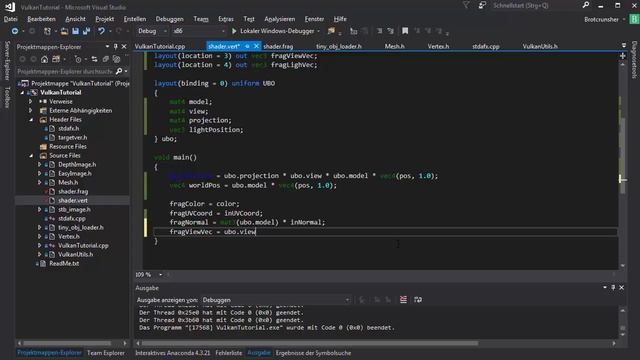This screenshot has width=640, height=360.
Task: Click the code editor vertical scrollbar
Action: [x=622, y=164]
